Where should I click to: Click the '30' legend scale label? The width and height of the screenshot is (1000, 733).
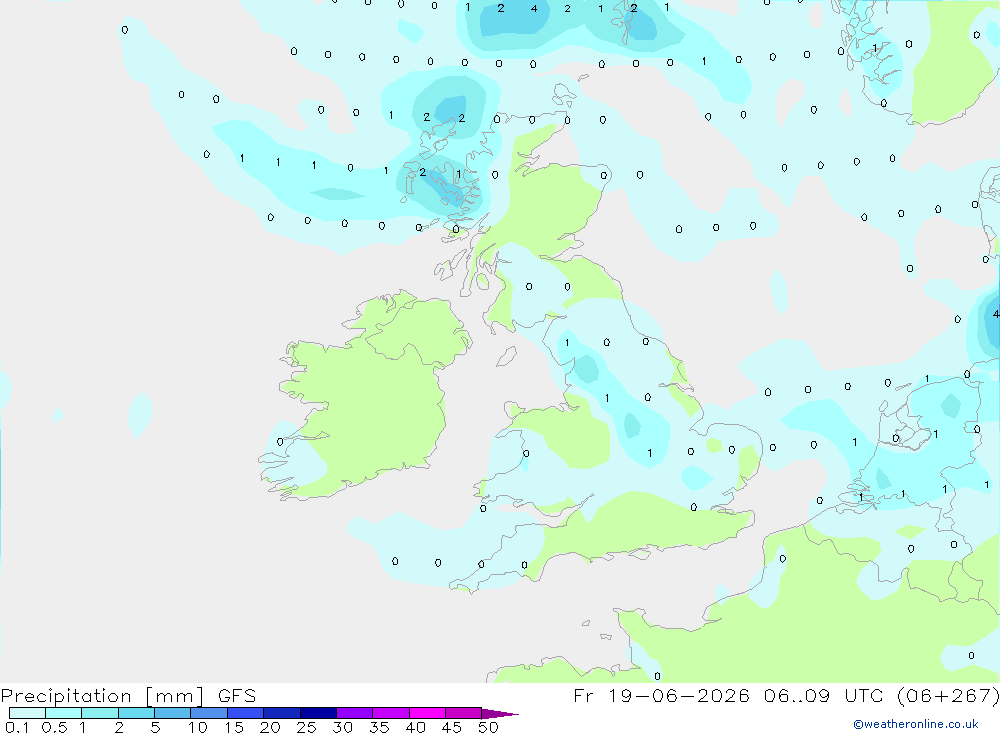click(x=342, y=727)
